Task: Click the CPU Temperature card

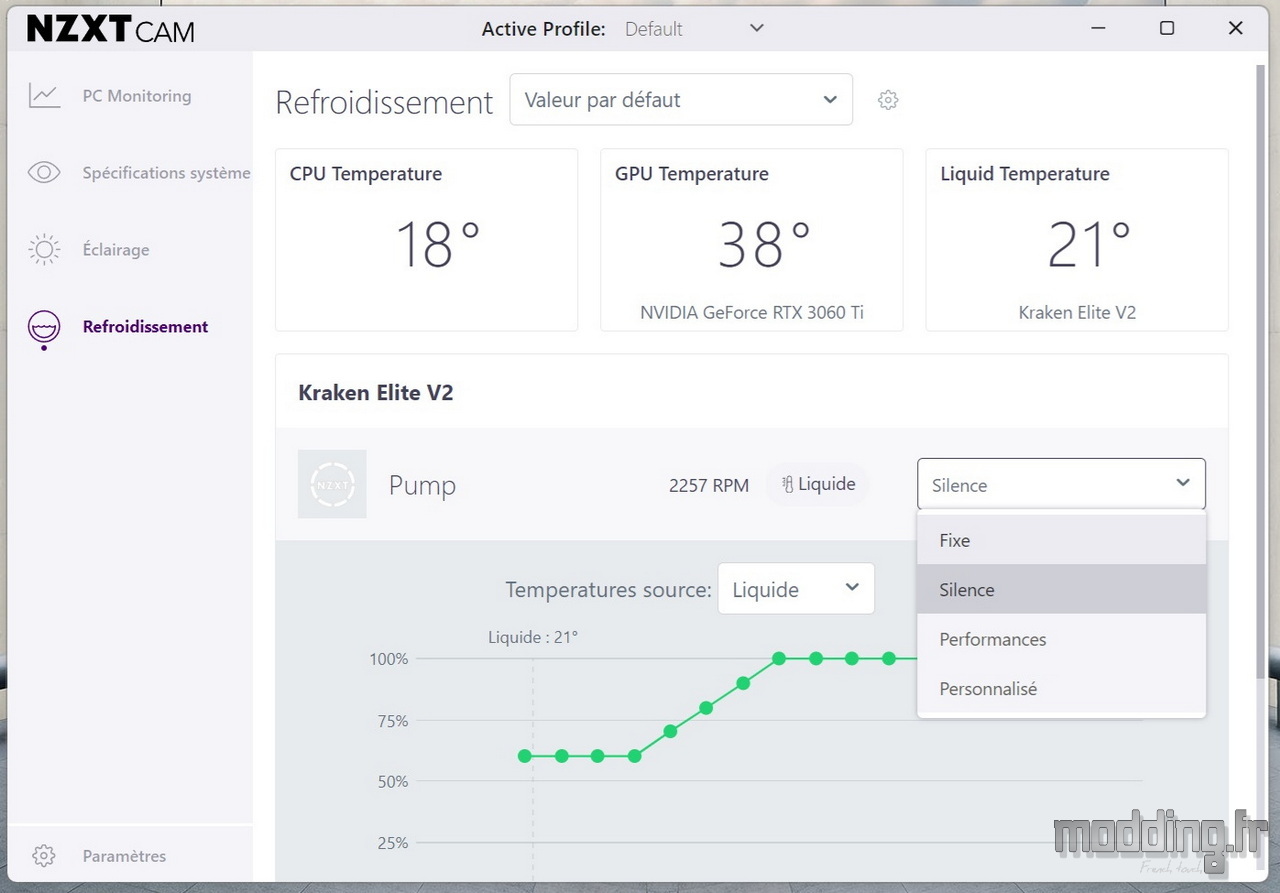Action: (x=426, y=240)
